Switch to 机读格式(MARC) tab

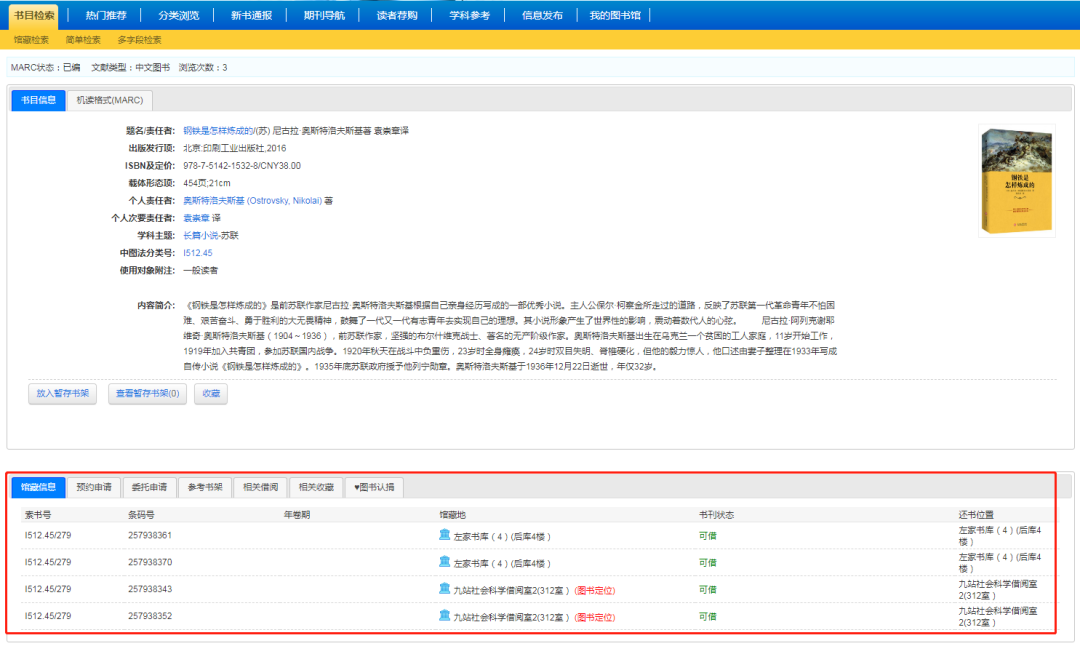[x=110, y=100]
